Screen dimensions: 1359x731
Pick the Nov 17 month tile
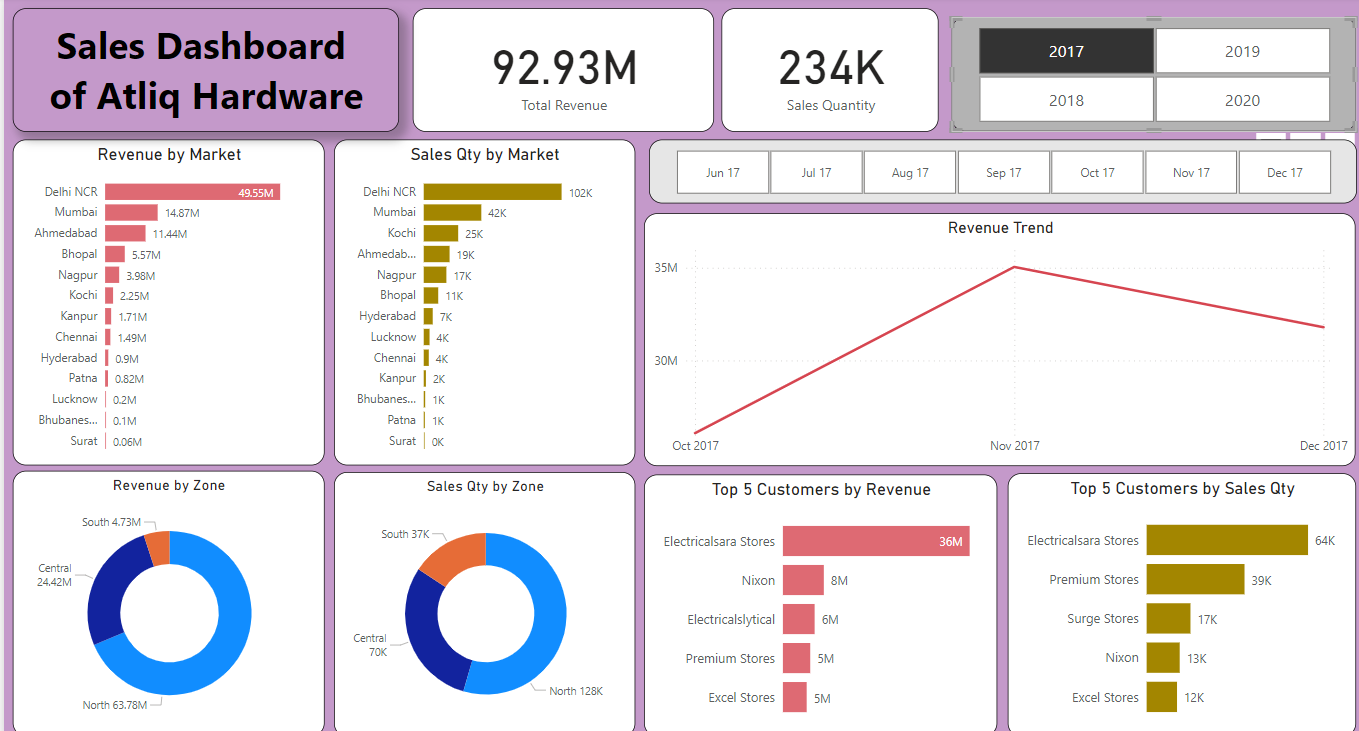click(x=1191, y=173)
